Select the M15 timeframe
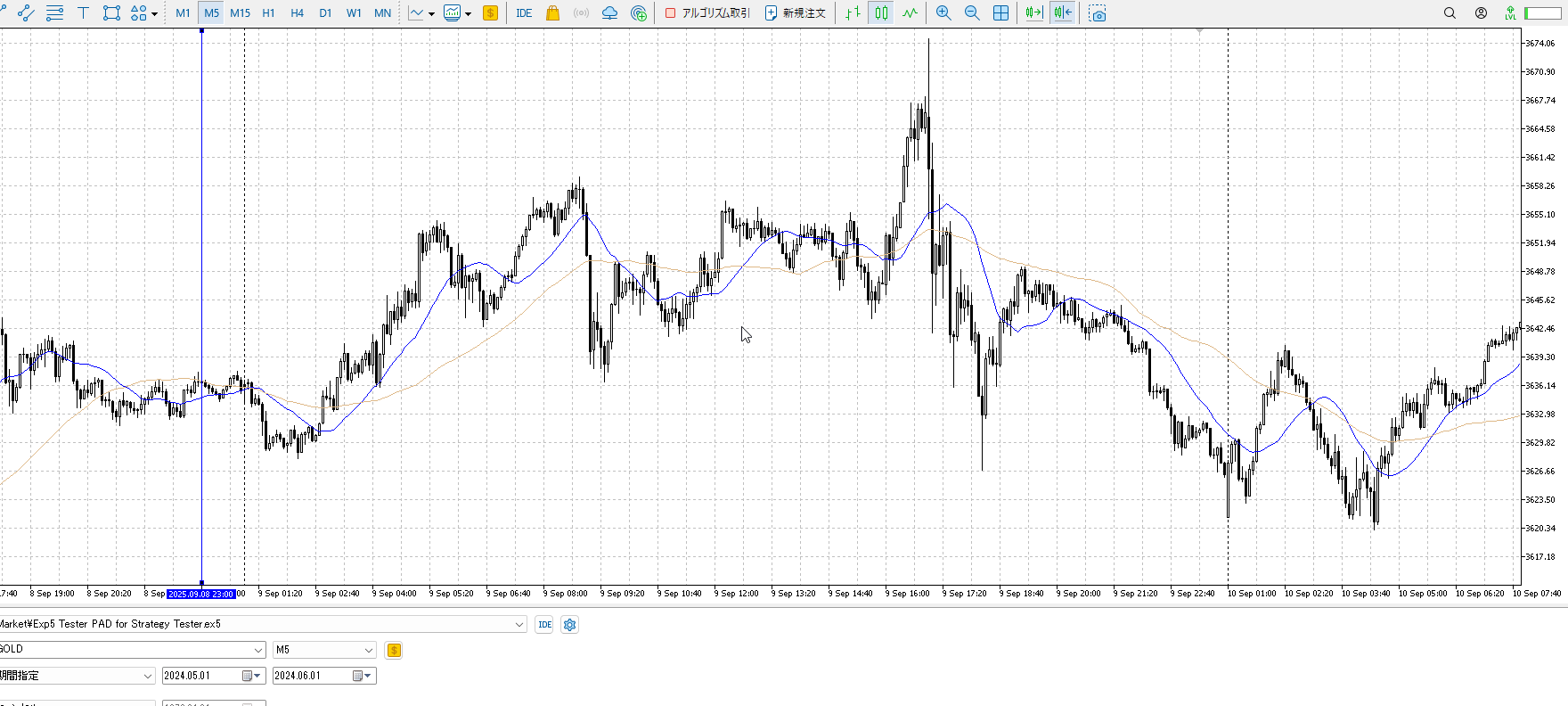The height and width of the screenshot is (706, 1568). tap(240, 12)
